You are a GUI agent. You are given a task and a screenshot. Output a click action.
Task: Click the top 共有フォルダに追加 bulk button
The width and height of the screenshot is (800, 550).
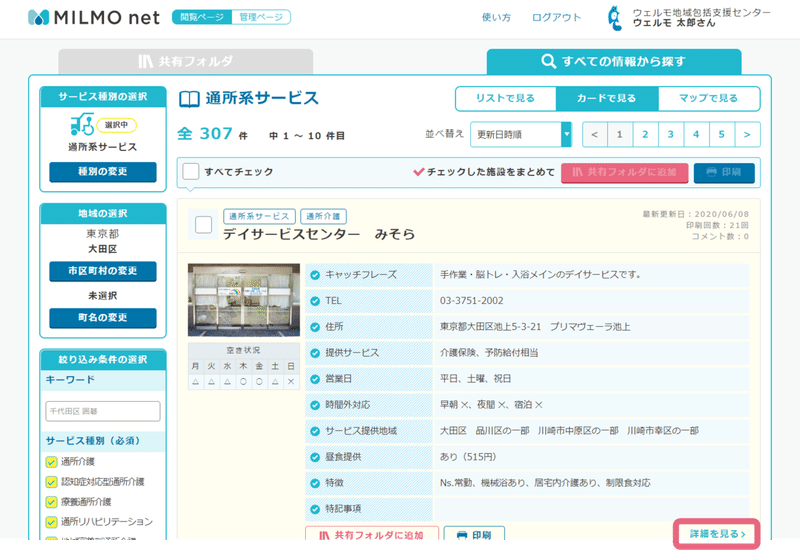[624, 172]
